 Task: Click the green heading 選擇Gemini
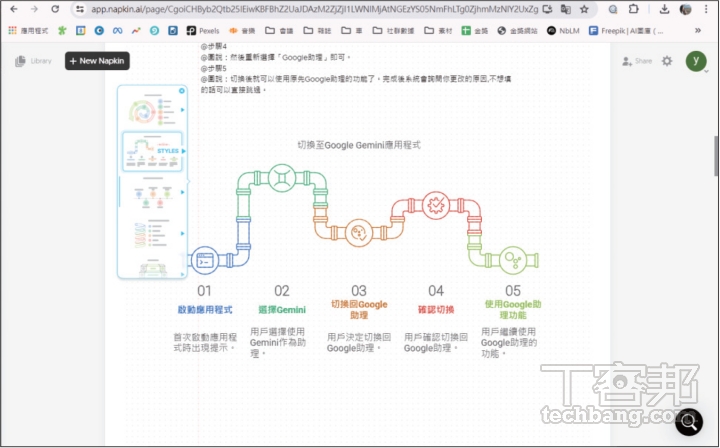pyautogui.click(x=282, y=310)
